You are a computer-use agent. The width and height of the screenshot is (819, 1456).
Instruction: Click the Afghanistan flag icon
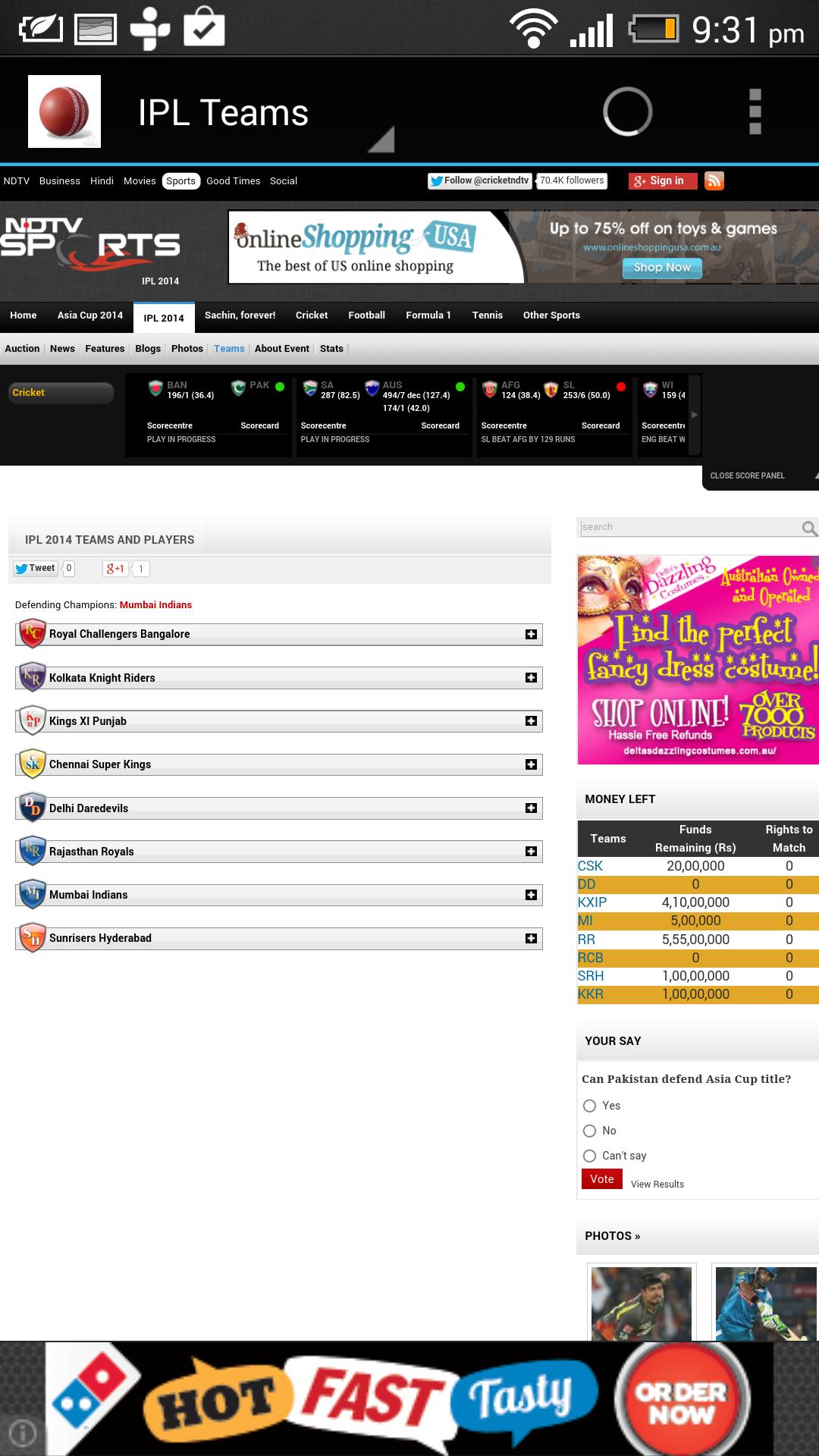pos(490,389)
